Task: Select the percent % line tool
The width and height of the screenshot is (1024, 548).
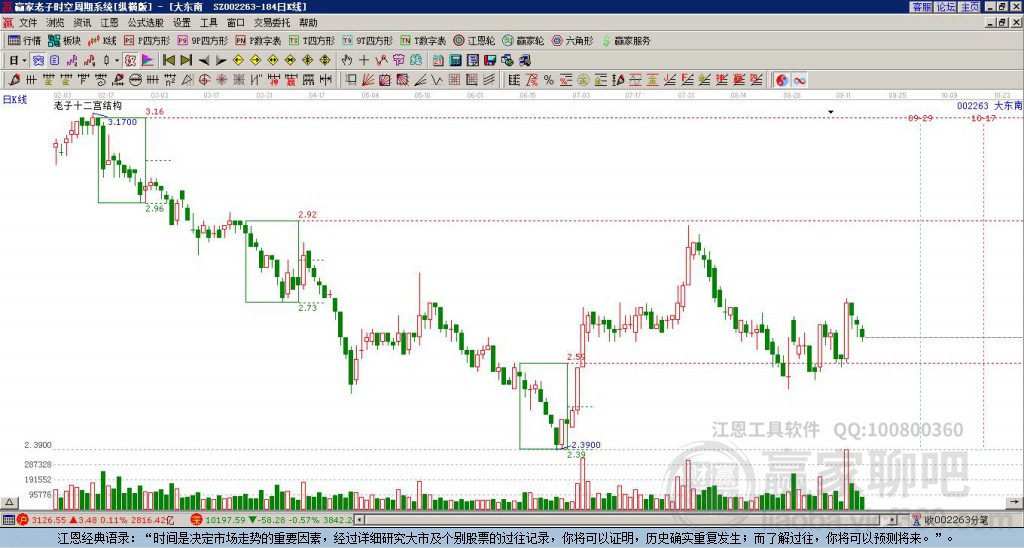Action: [x=549, y=80]
